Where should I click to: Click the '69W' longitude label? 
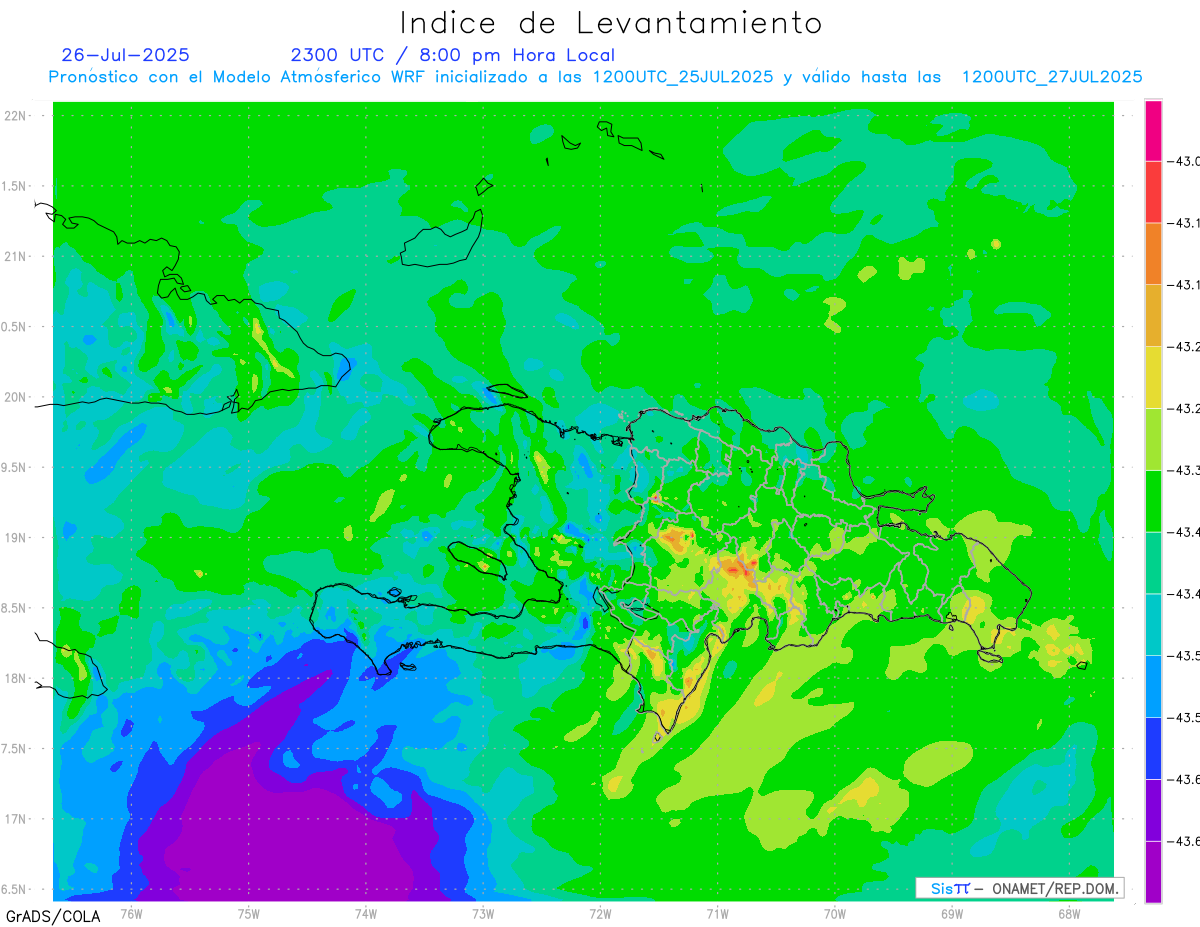[x=952, y=913]
